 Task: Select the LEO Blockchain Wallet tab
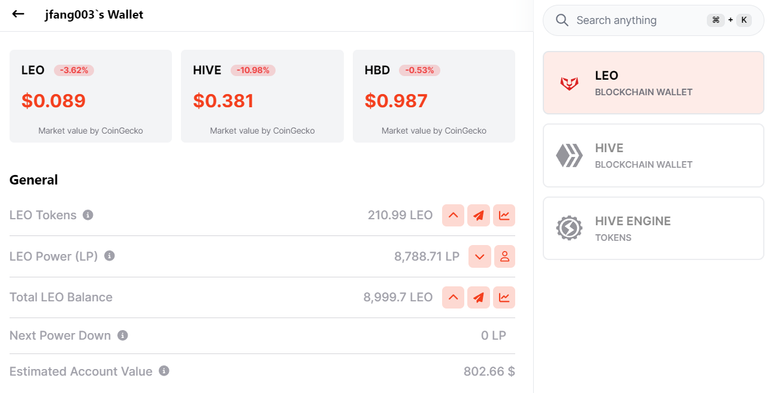pyautogui.click(x=653, y=83)
